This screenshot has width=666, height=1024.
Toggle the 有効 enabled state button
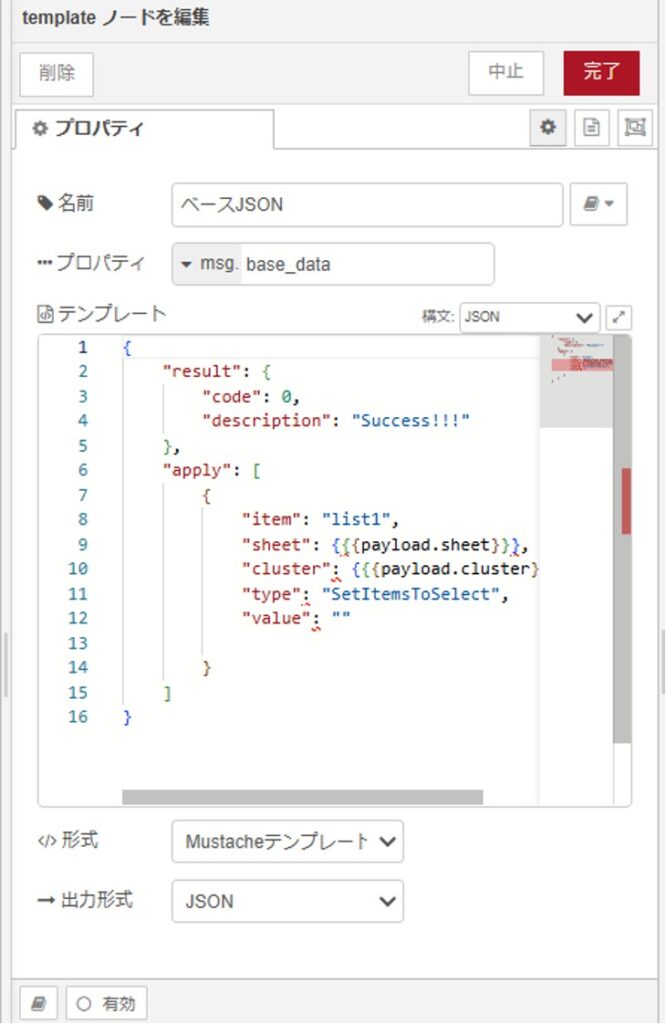[107, 1003]
